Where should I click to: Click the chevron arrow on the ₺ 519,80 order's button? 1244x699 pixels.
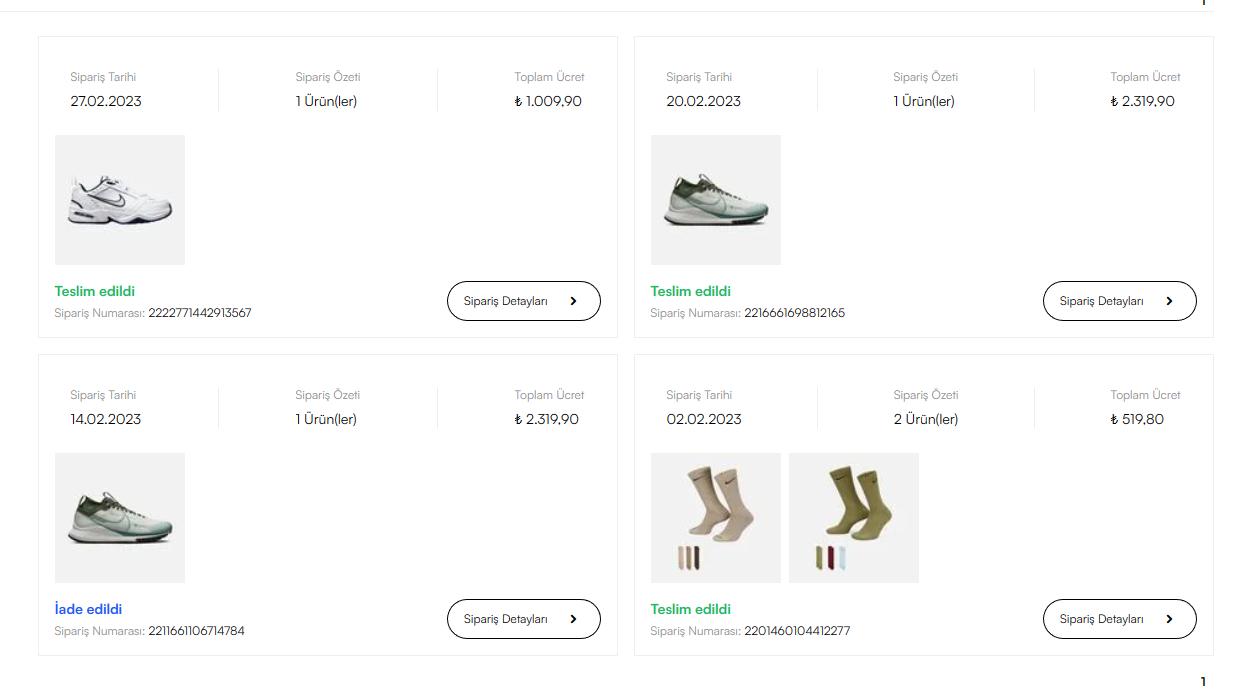(x=1169, y=619)
